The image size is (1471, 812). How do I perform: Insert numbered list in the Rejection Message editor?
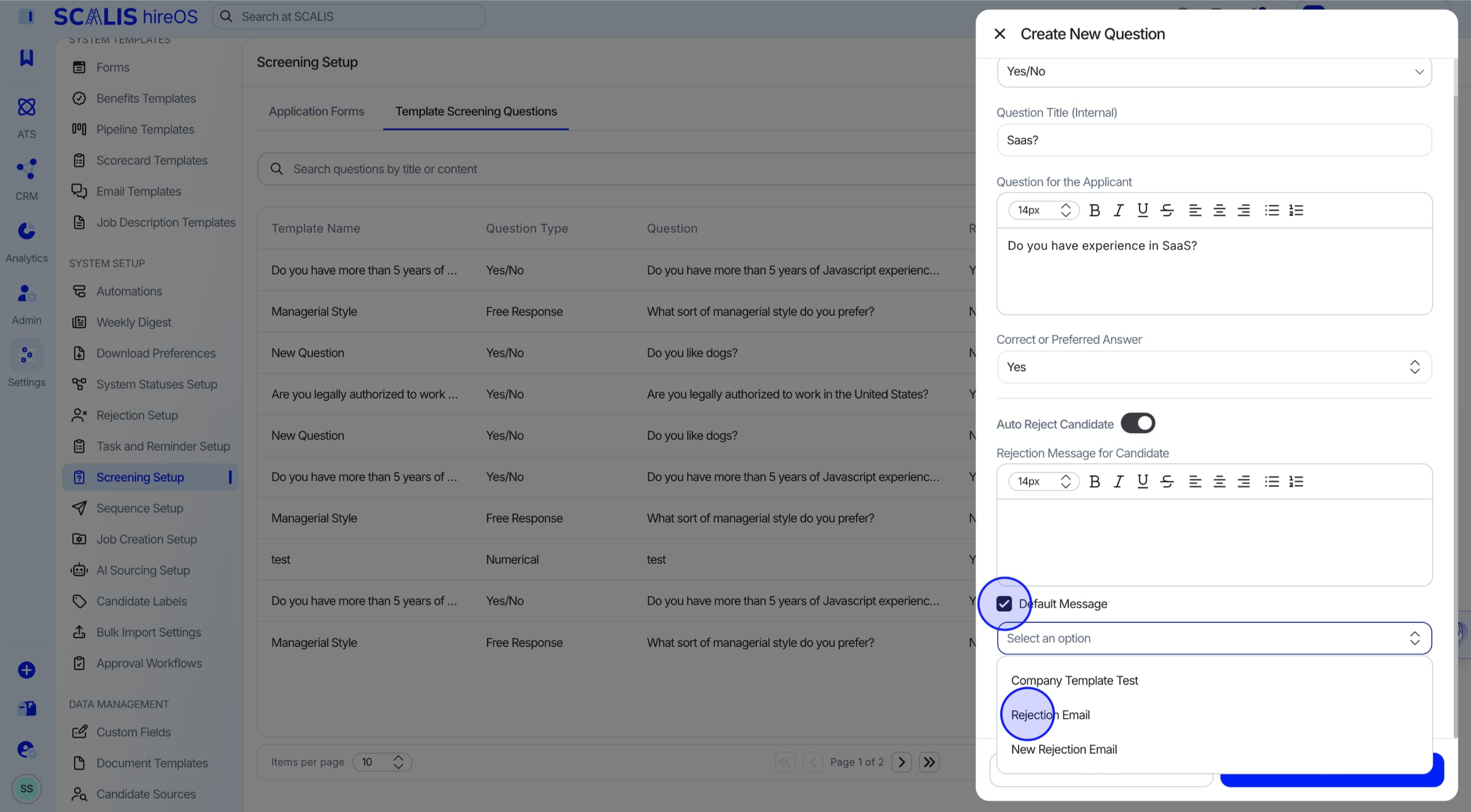tap(1296, 481)
